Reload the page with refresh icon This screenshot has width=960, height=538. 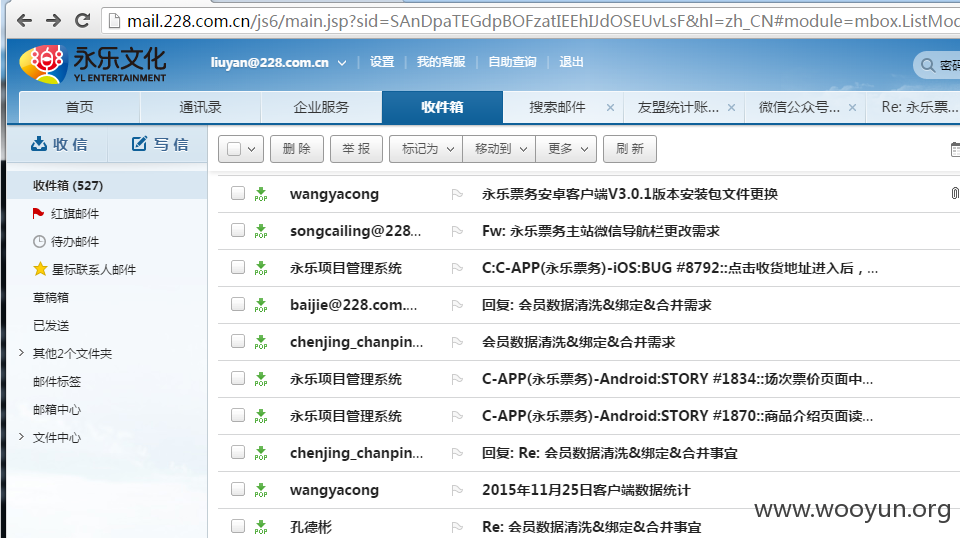pos(82,21)
